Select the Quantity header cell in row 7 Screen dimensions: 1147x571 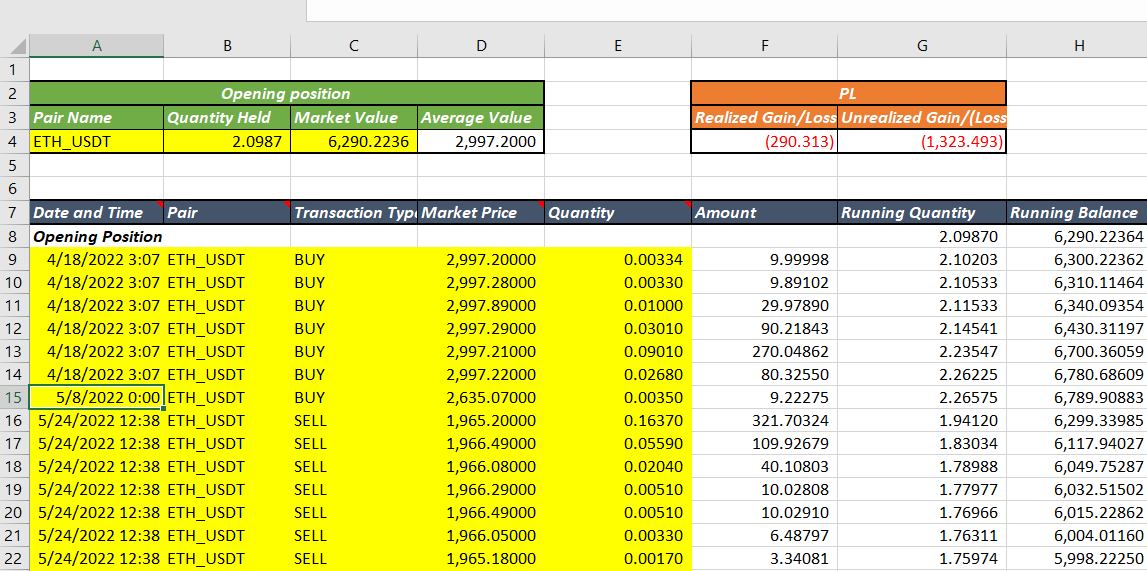tap(618, 213)
